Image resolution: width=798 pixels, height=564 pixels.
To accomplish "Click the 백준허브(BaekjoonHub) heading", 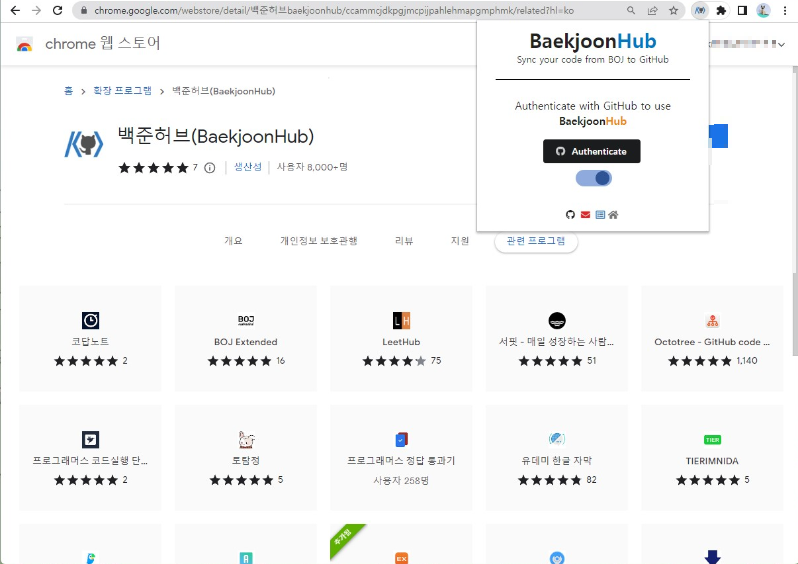I will click(x=216, y=136).
